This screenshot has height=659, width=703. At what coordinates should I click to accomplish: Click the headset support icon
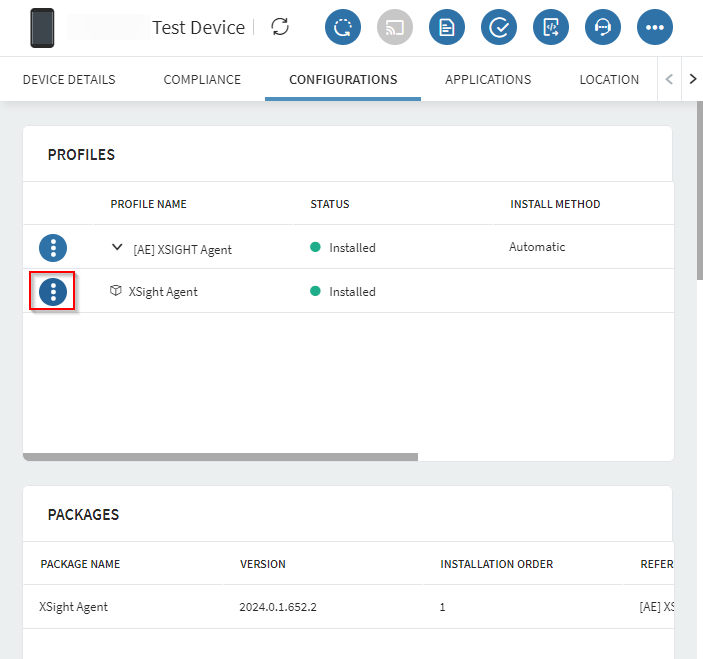pyautogui.click(x=603, y=27)
